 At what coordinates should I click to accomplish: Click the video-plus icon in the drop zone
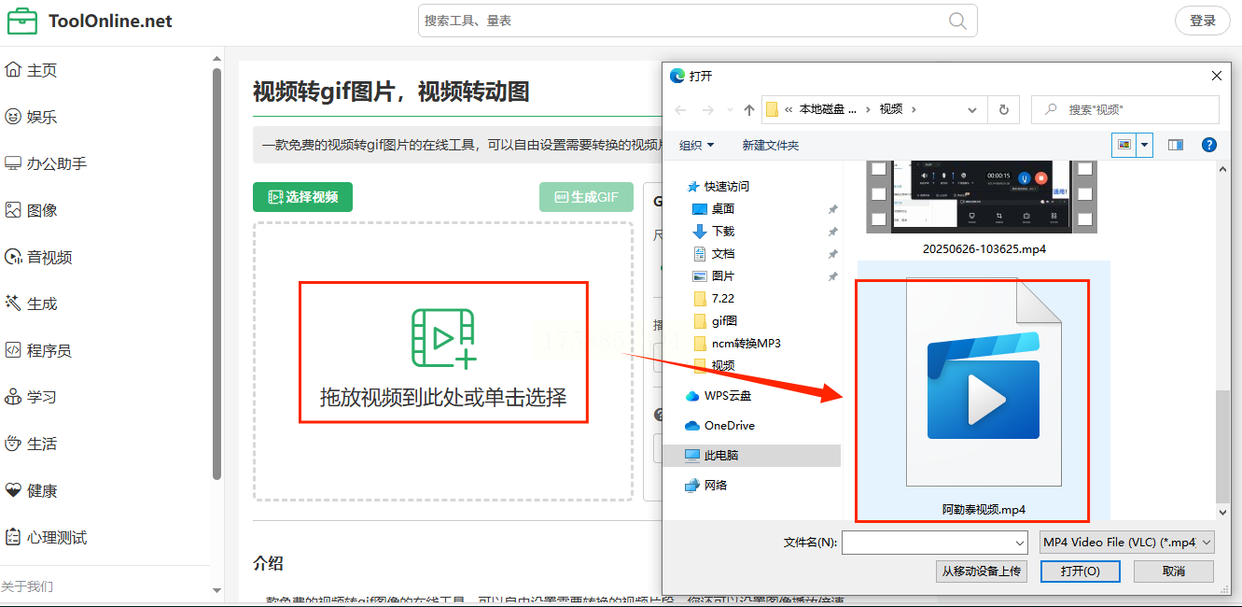443,338
